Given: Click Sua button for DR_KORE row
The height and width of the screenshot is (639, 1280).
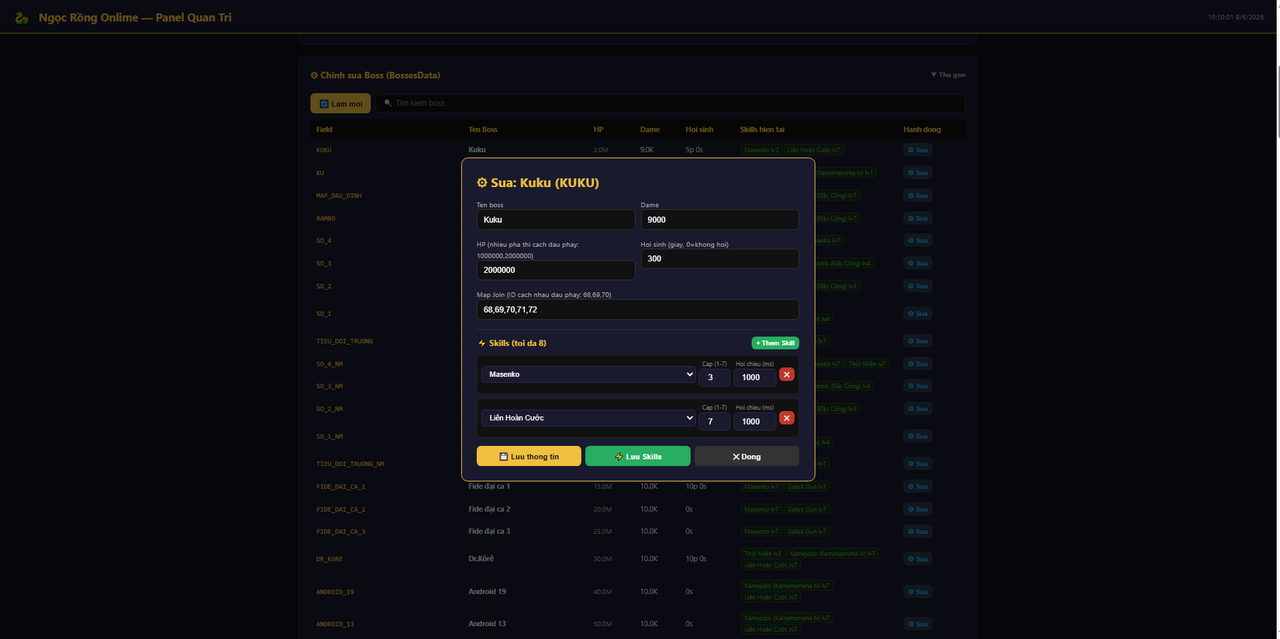Looking at the screenshot, I should (917, 559).
